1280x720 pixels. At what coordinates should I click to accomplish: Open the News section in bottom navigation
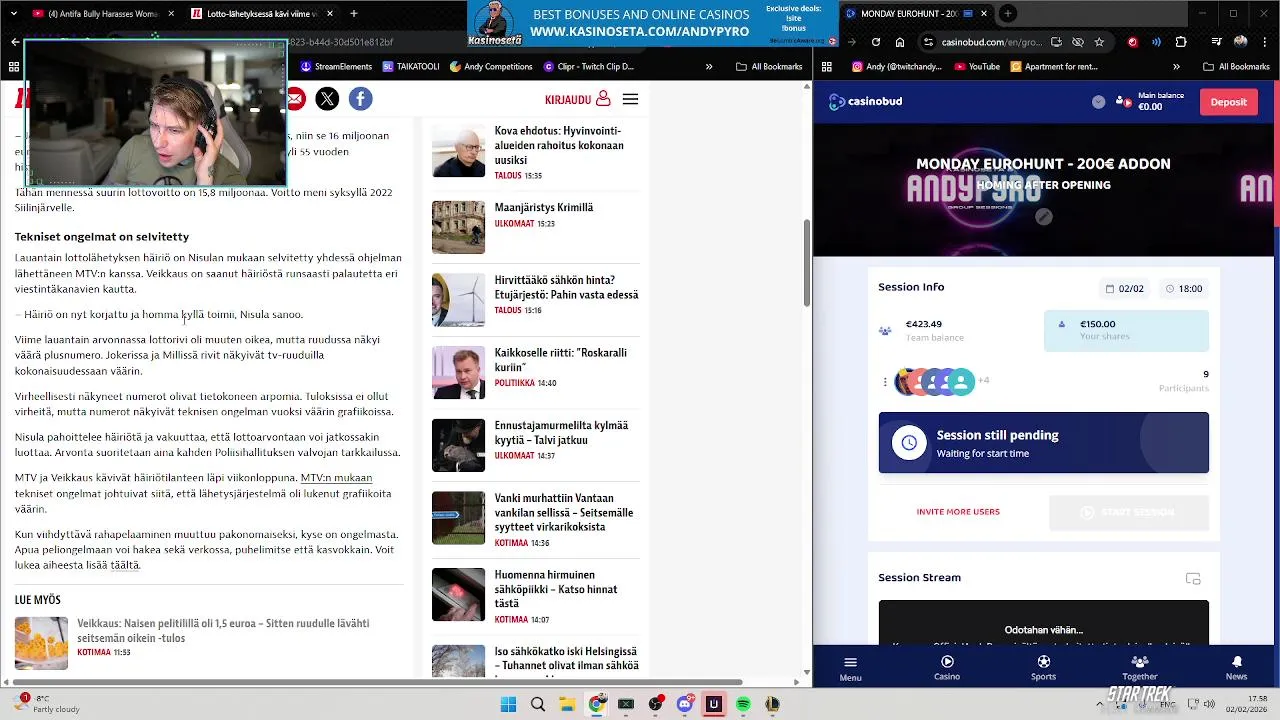click(1236, 668)
